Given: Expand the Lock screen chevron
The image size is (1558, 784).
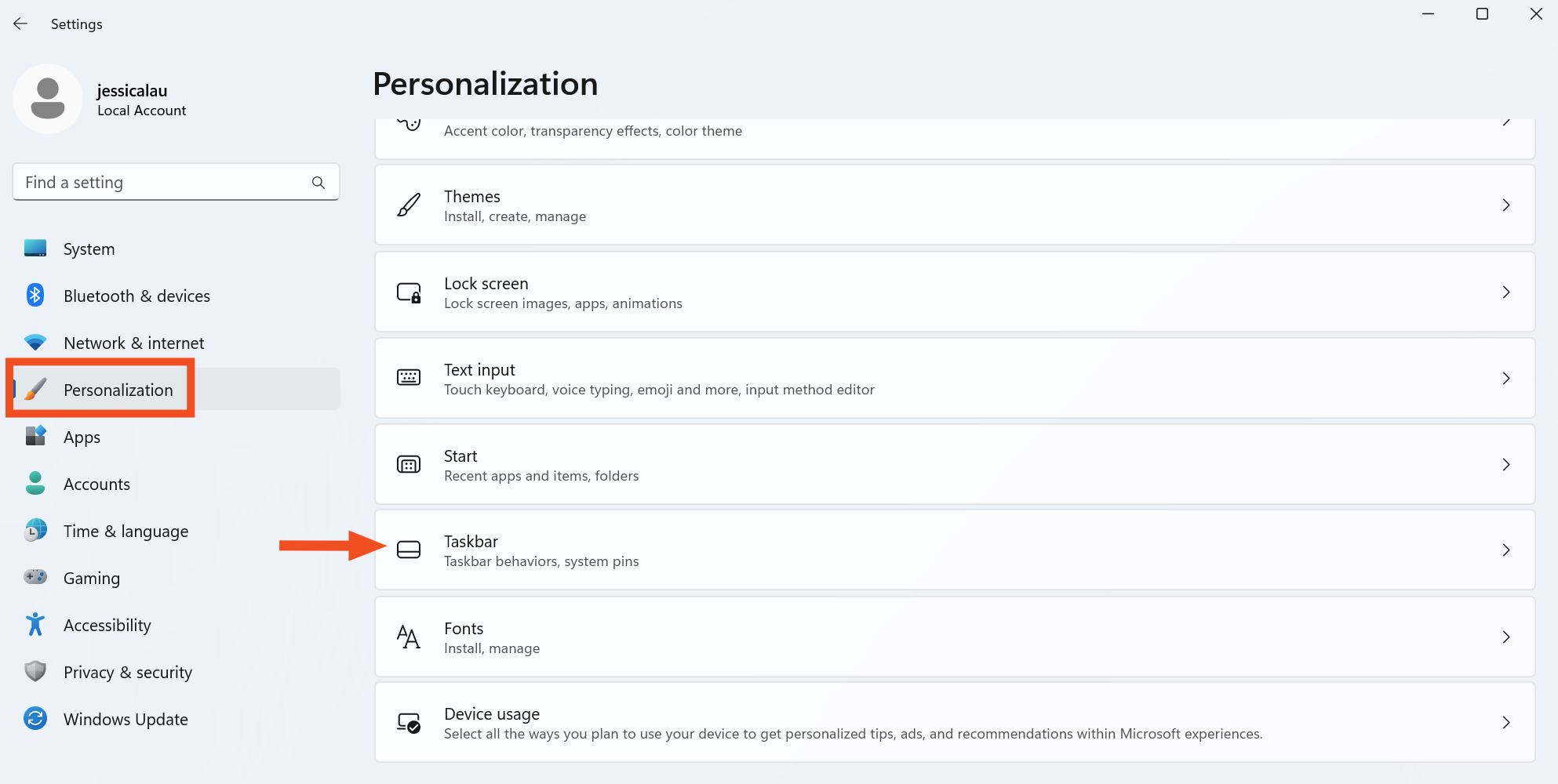Looking at the screenshot, I should click(x=1506, y=292).
